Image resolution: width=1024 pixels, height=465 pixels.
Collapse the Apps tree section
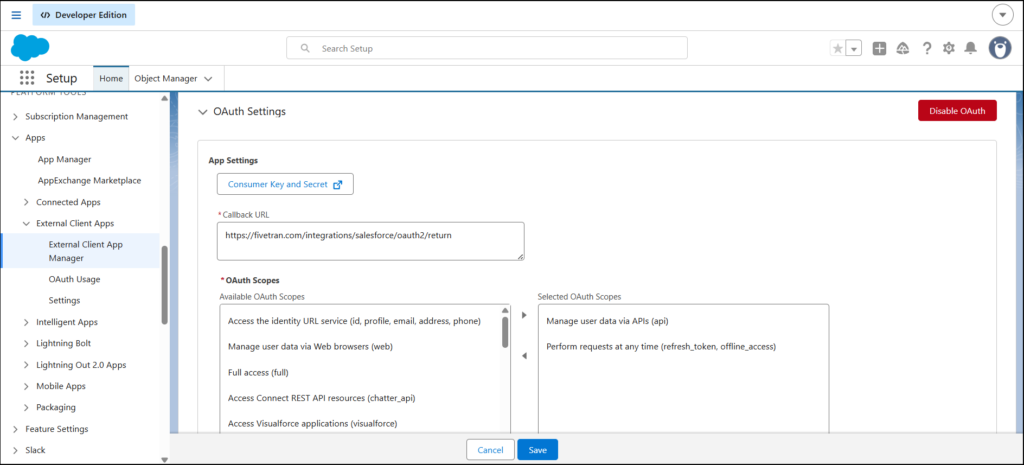(x=16, y=138)
